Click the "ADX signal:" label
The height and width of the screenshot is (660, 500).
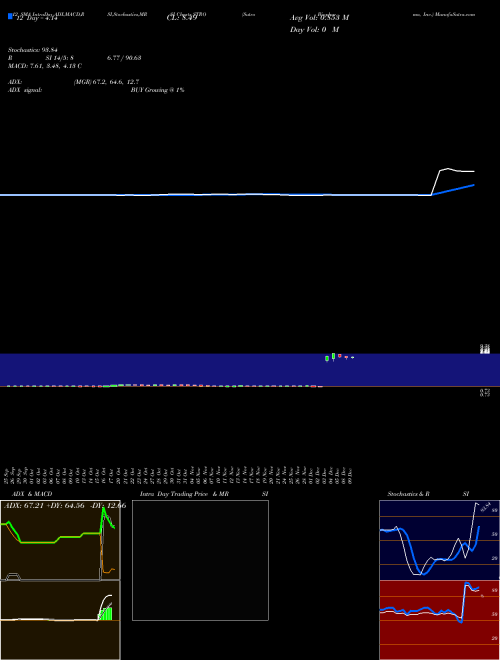point(25,90)
